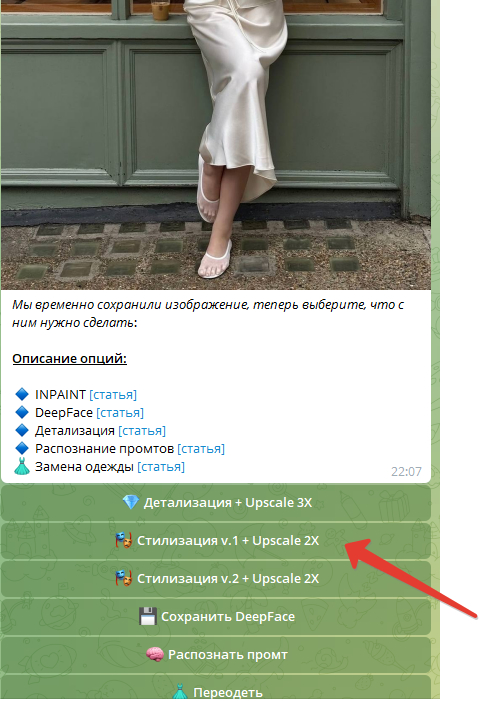Open the DeepFace статья link
Viewport: 479px width, 701px height.
pyautogui.click(x=120, y=413)
